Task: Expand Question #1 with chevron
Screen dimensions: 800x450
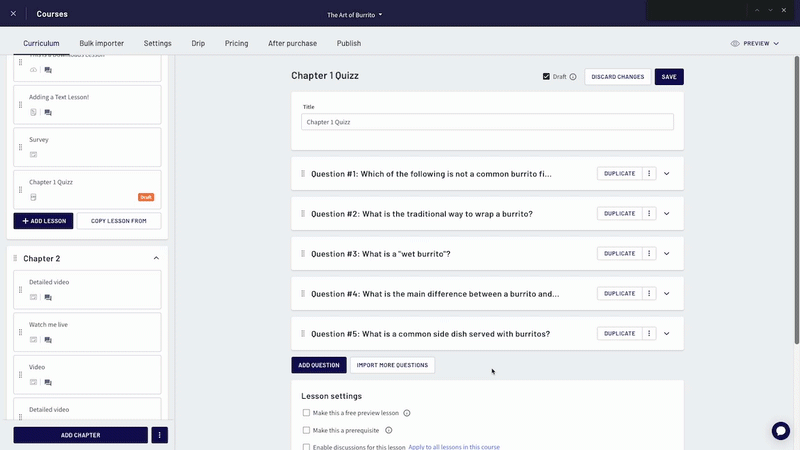Action: [x=666, y=173]
